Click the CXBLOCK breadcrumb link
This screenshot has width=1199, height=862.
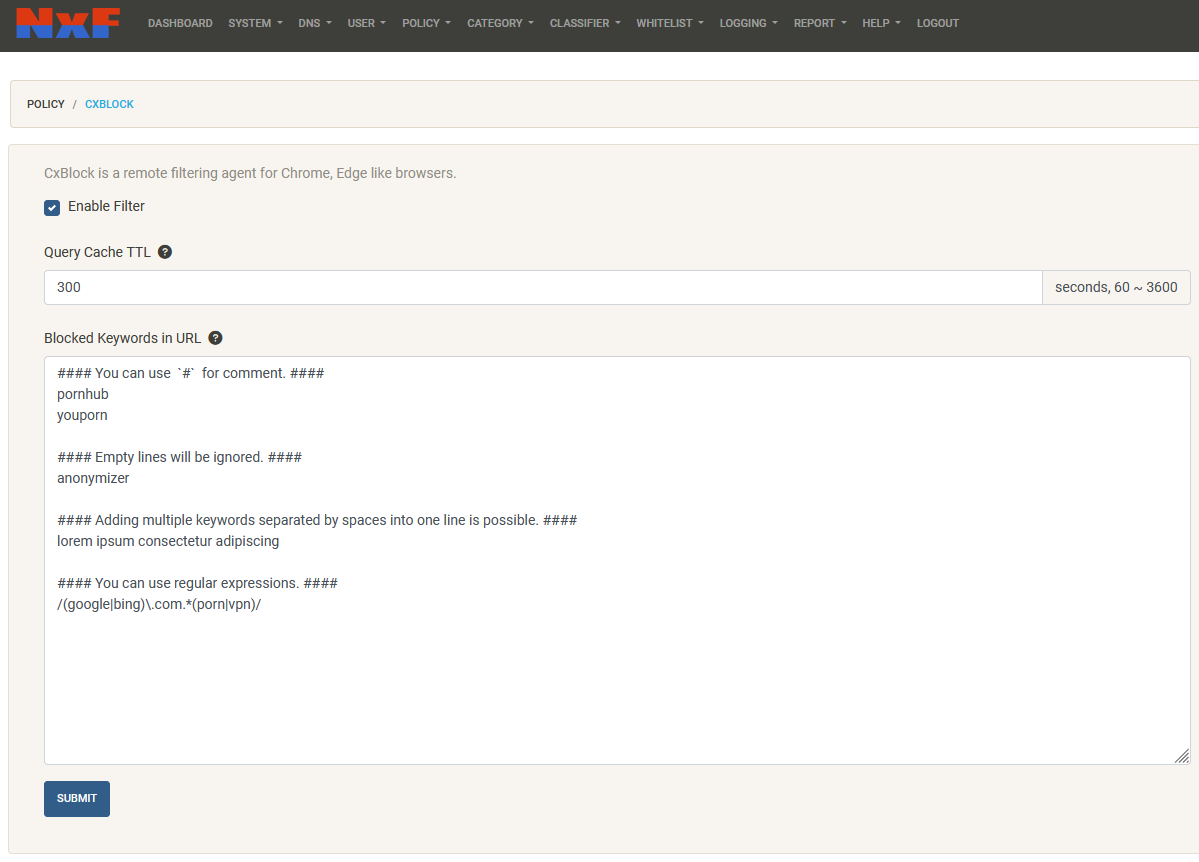point(109,104)
